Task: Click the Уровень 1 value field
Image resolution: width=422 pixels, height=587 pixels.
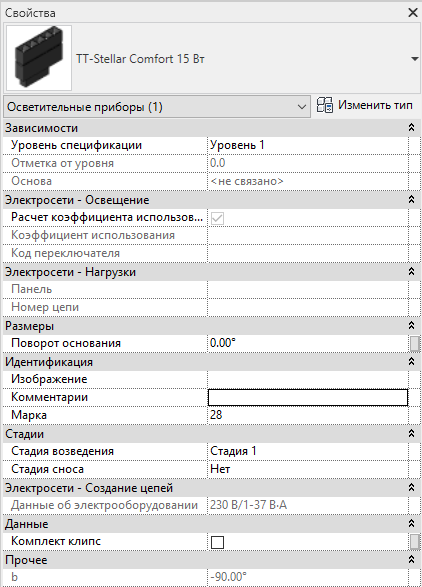Action: pyautogui.click(x=308, y=145)
